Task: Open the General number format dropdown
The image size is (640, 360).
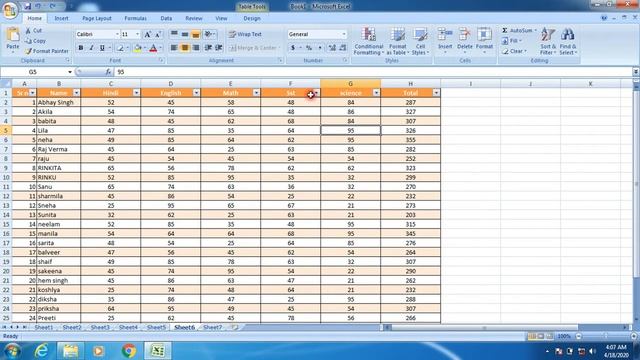Action: pyautogui.click(x=344, y=34)
